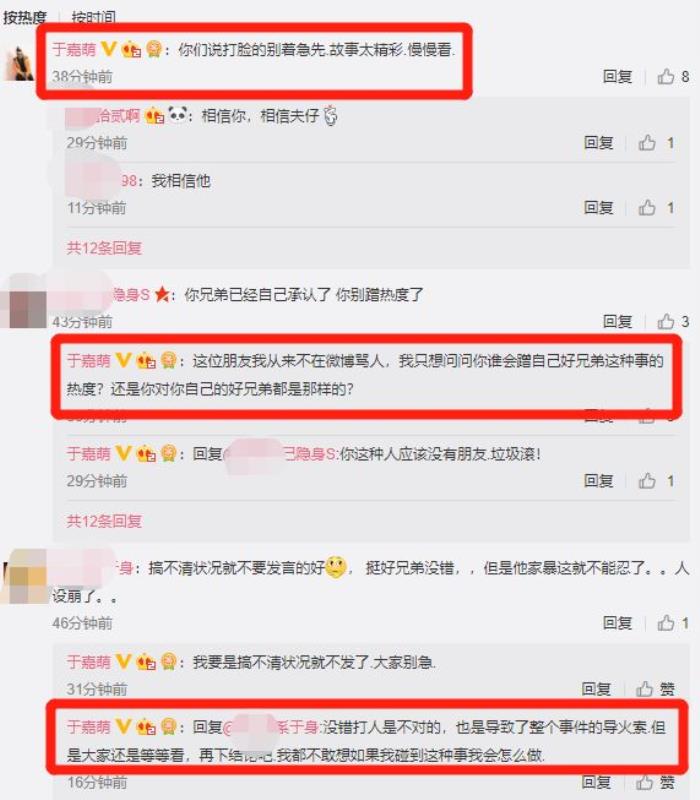The width and height of the screenshot is (700, 800).
Task: Like the 搞不清状况 comment posted 46 minutes ago
Action: (666, 622)
